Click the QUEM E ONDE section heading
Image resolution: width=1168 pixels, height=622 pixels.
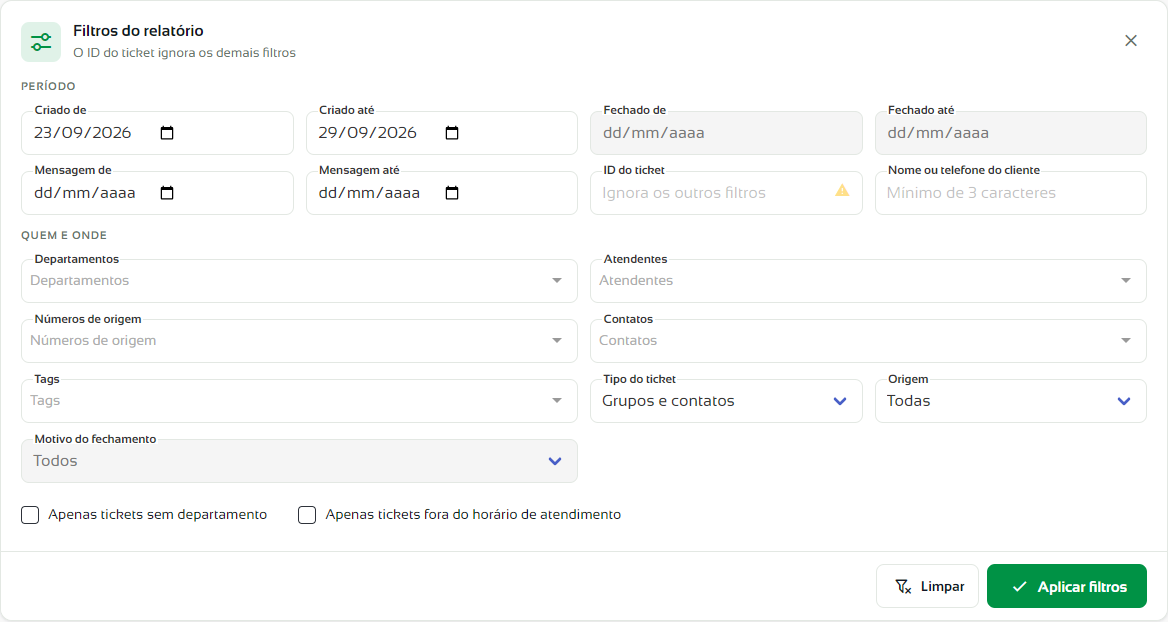point(64,235)
